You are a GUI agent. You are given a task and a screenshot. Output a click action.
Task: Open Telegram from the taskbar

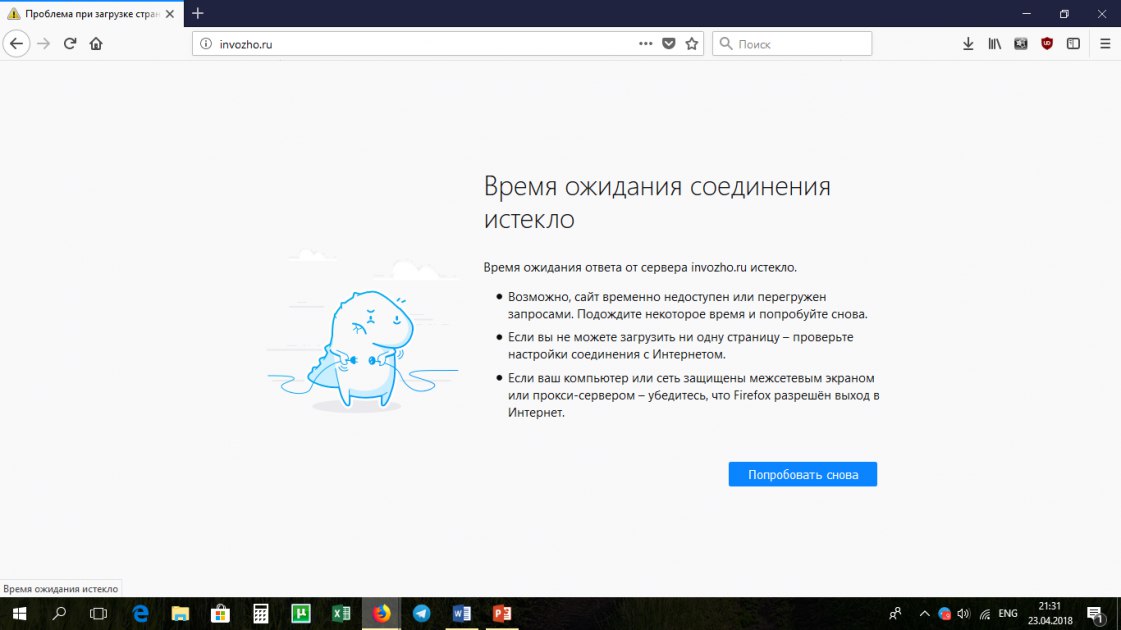(421, 614)
